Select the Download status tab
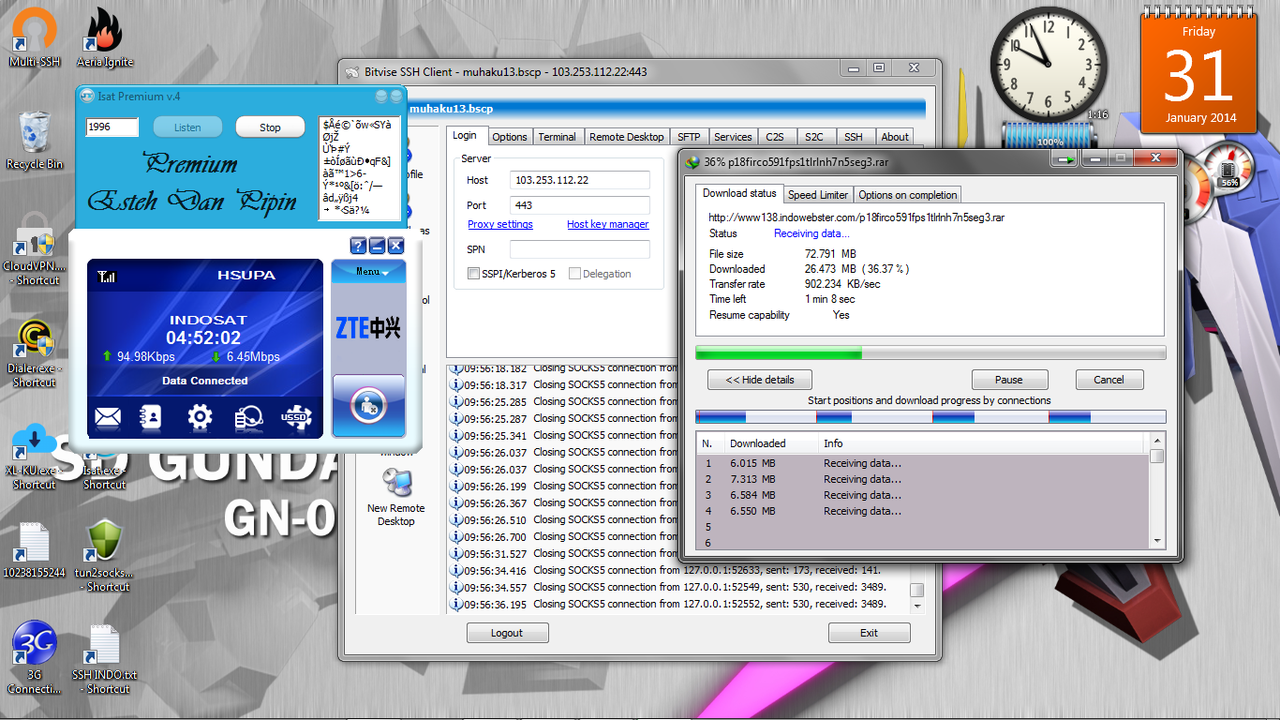The image size is (1280, 720). click(739, 193)
